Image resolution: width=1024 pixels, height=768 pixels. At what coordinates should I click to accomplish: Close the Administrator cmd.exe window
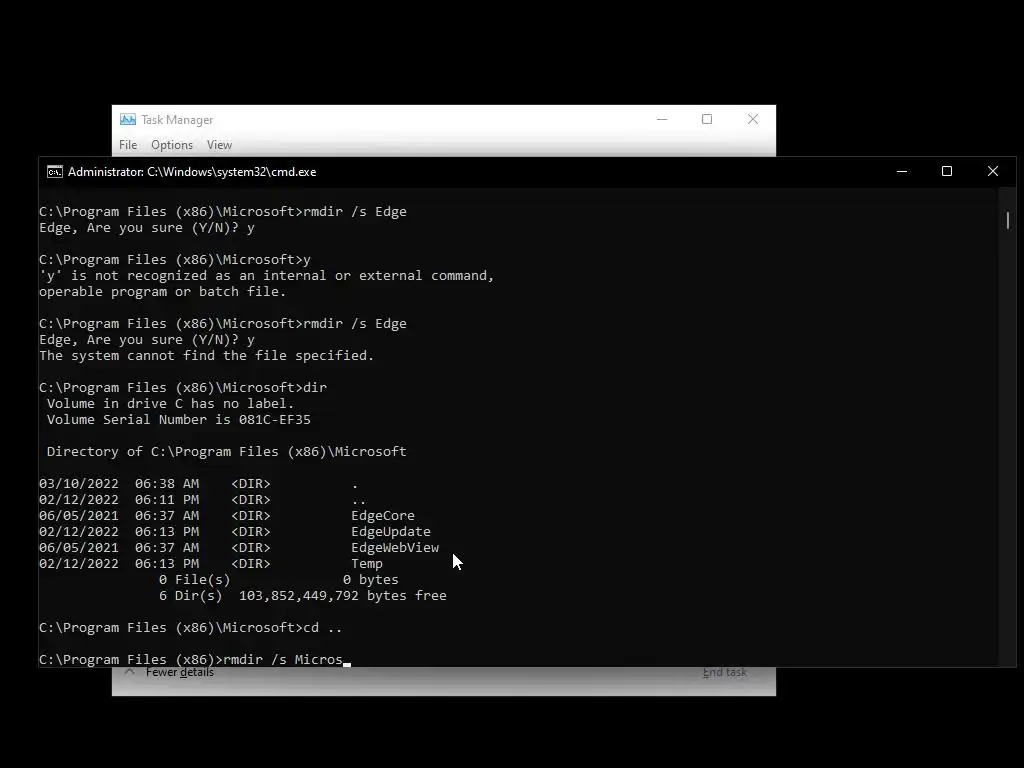(993, 172)
